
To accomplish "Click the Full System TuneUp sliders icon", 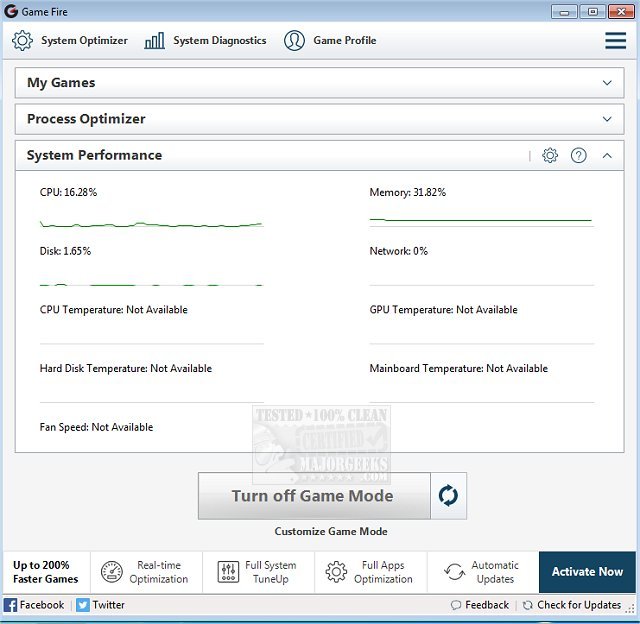I will tap(228, 572).
